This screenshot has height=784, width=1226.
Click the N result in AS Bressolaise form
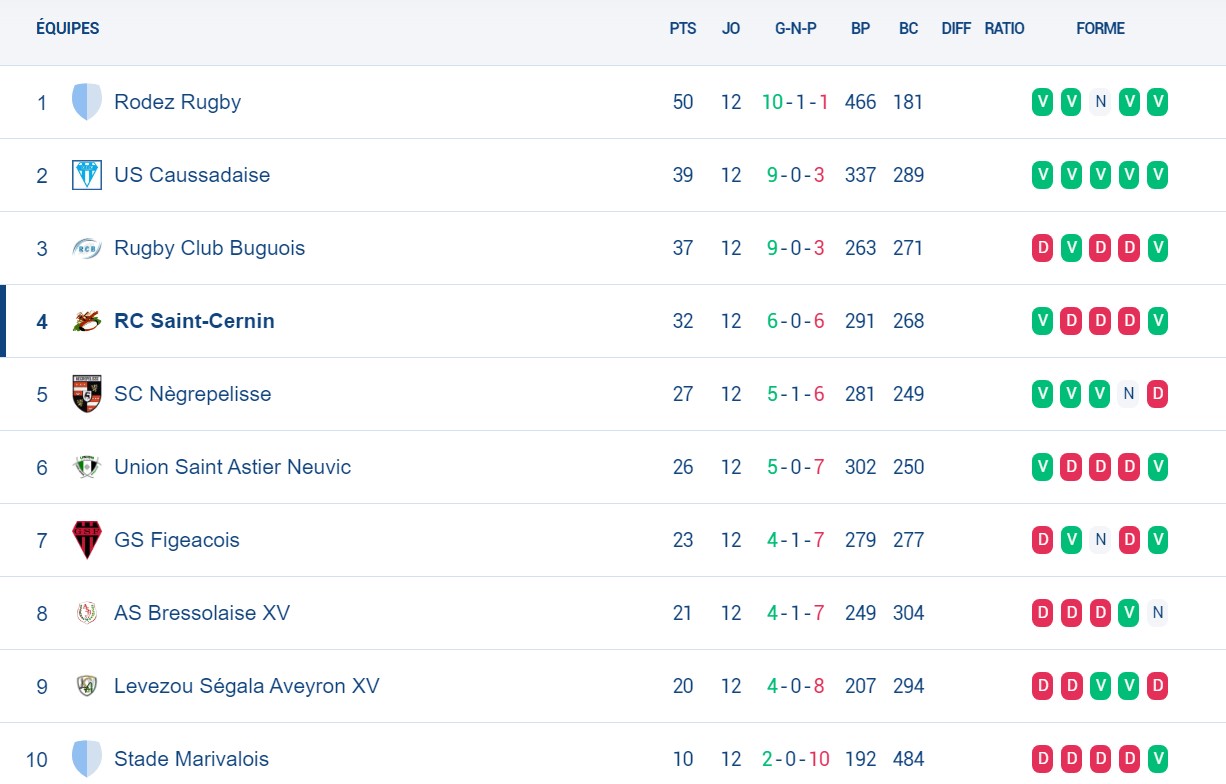click(1158, 612)
